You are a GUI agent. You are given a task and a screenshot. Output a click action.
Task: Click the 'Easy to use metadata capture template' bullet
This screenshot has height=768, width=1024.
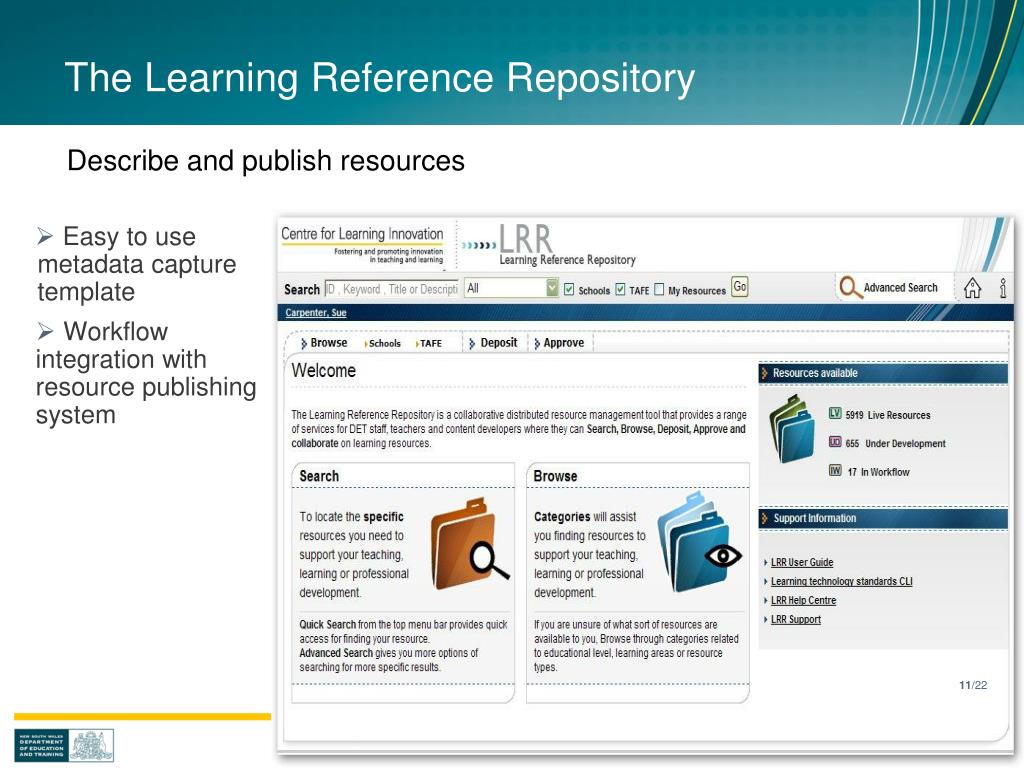coord(136,264)
